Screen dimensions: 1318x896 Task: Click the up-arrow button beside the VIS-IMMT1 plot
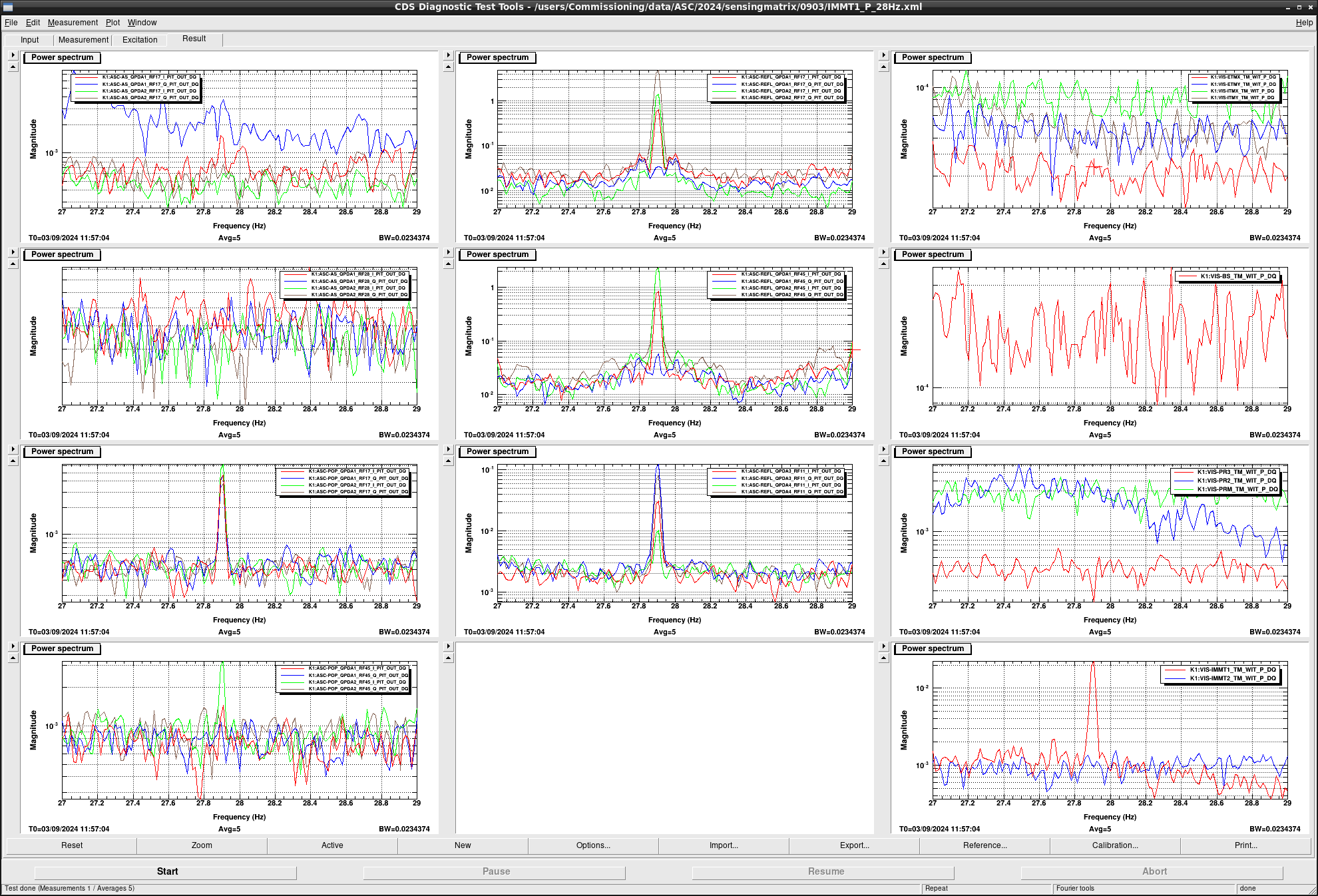(883, 658)
